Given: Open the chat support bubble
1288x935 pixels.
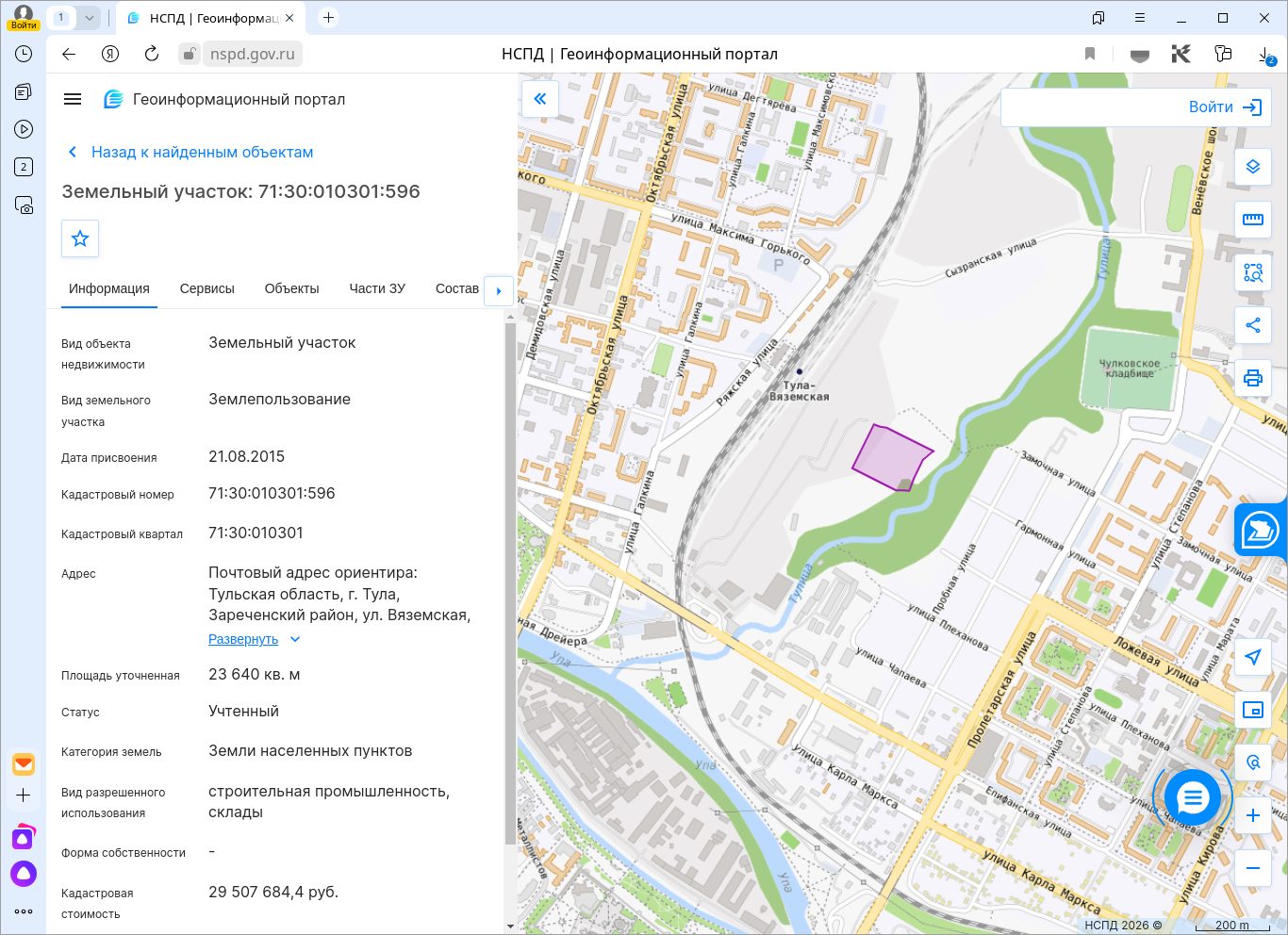Looking at the screenshot, I should click(x=1193, y=798).
